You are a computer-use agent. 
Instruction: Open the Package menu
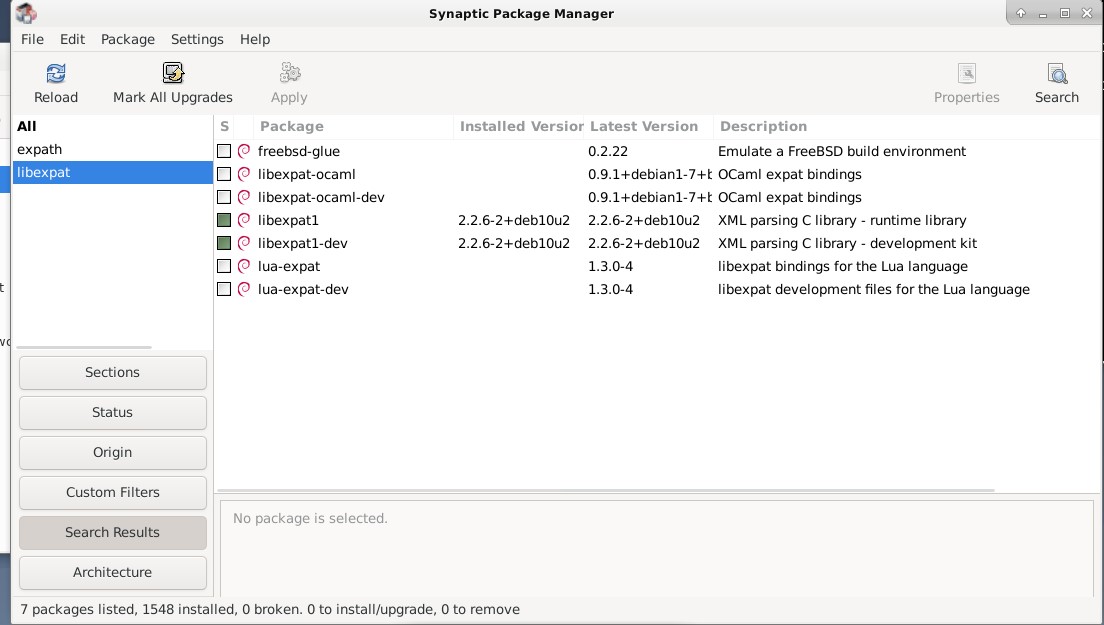(x=127, y=39)
